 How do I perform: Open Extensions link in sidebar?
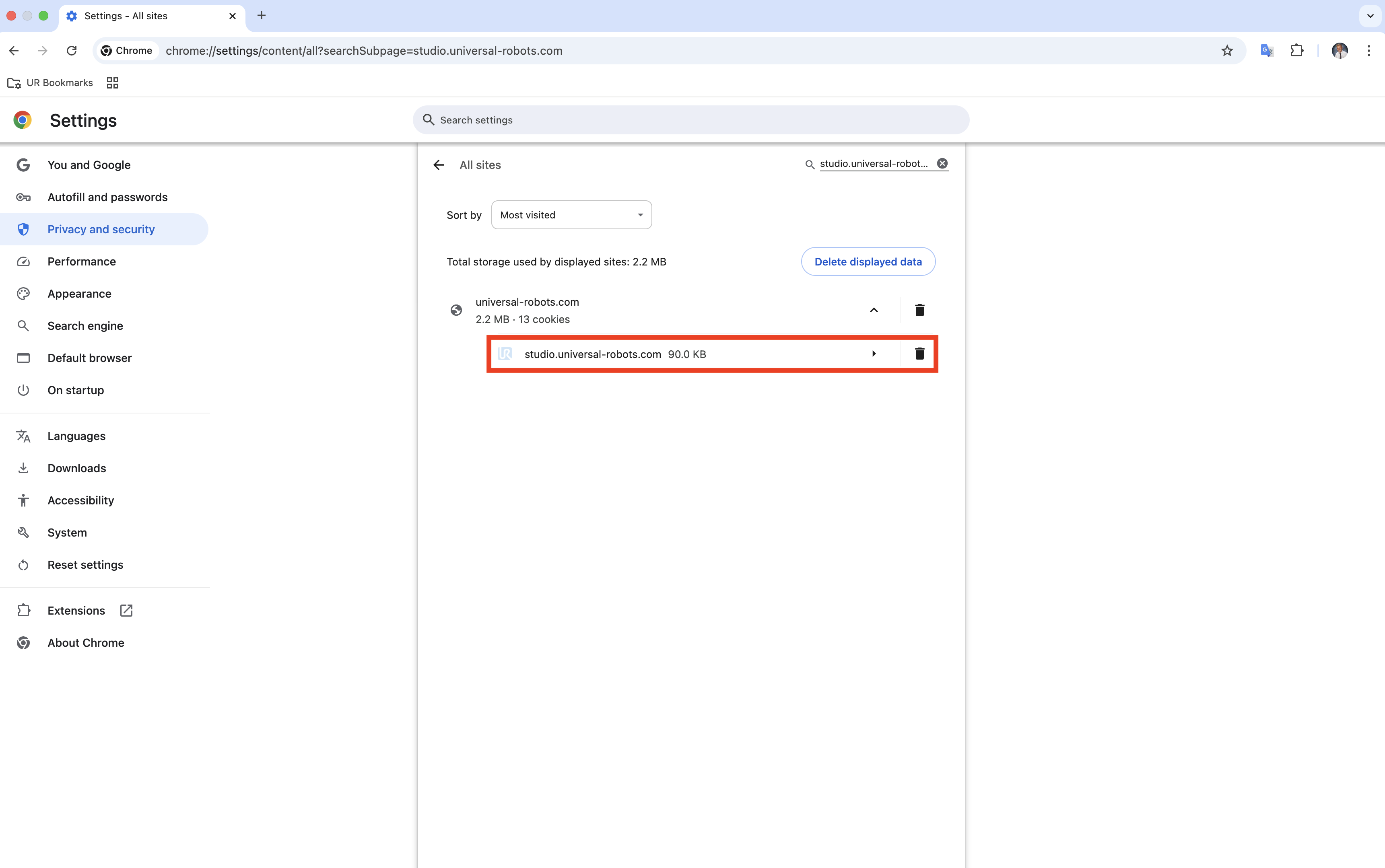(76, 611)
